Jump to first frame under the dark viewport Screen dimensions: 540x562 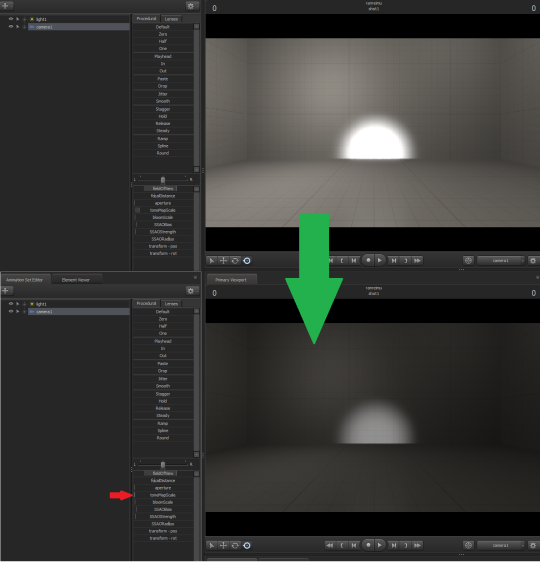[x=330, y=545]
